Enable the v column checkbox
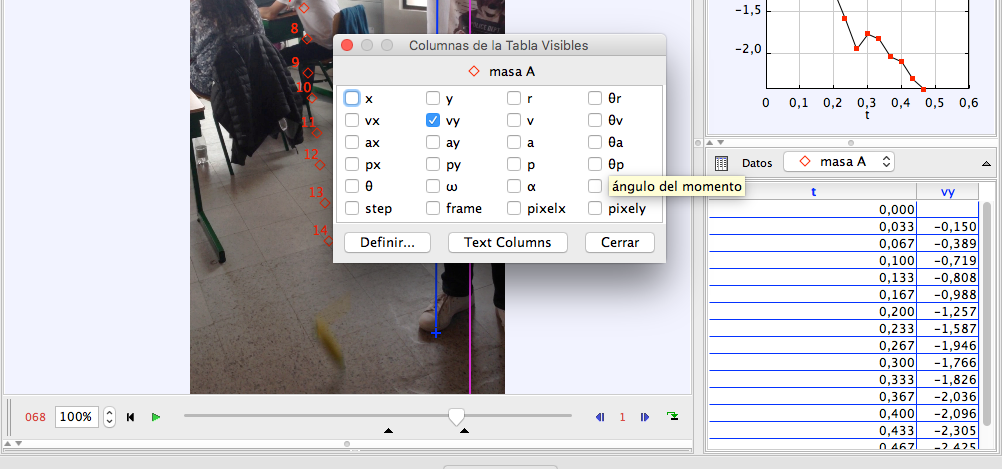 coord(514,120)
